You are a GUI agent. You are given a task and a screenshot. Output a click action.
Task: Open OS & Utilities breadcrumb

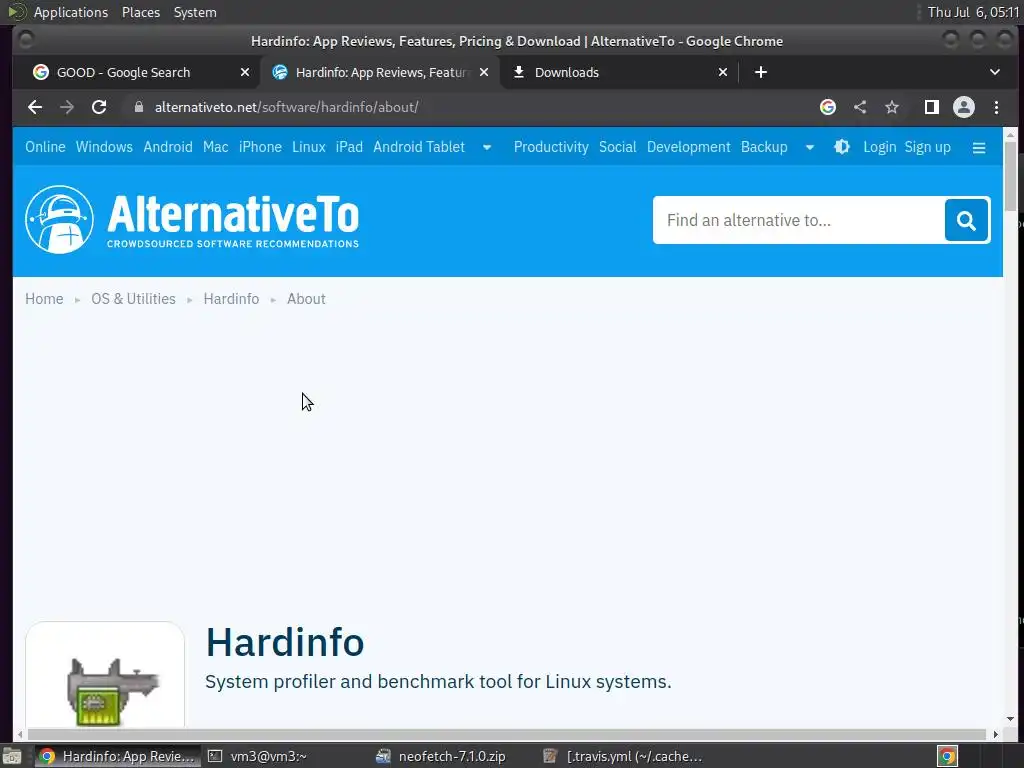[x=133, y=299]
